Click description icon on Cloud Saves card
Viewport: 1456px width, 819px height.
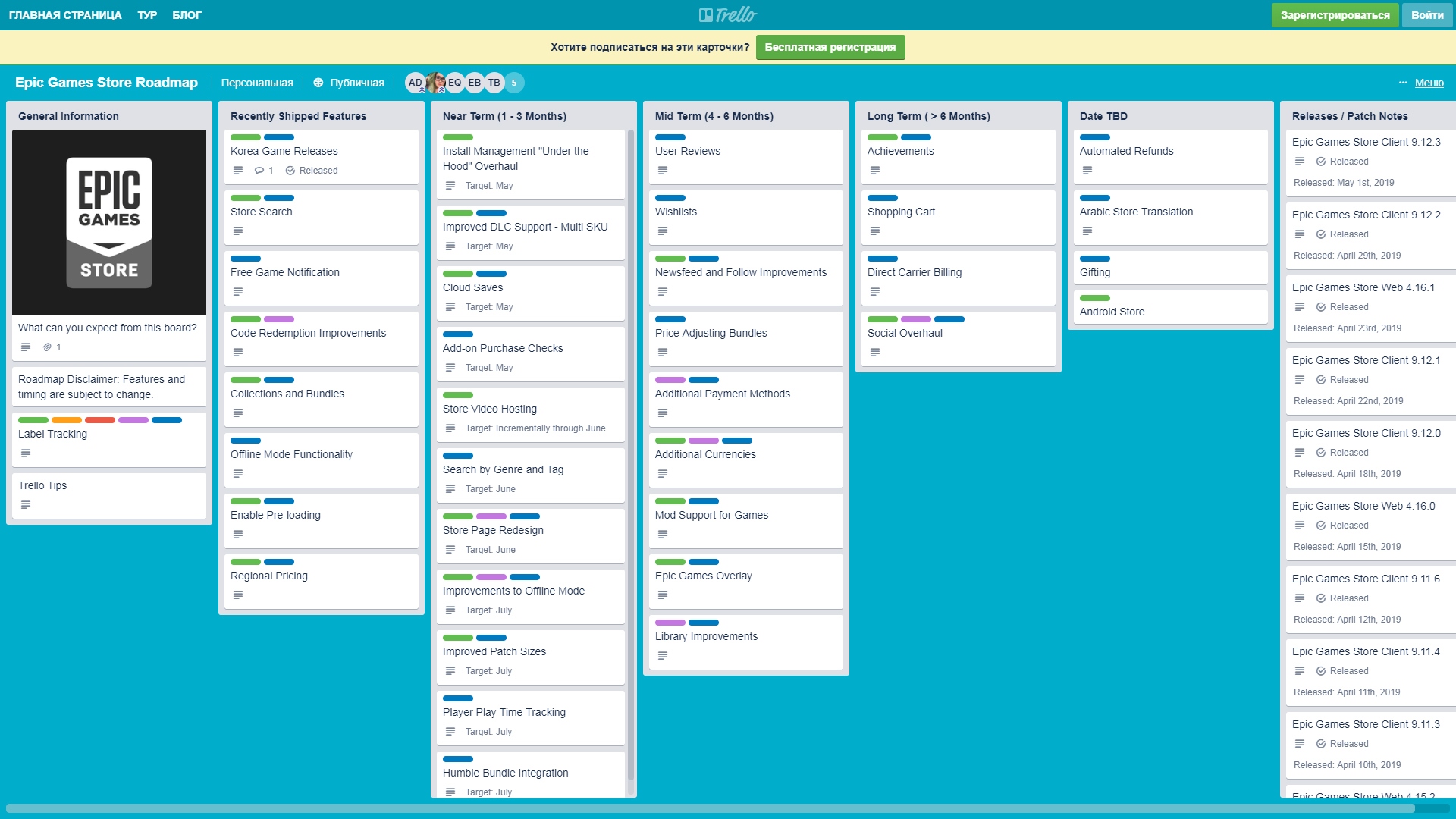point(450,307)
